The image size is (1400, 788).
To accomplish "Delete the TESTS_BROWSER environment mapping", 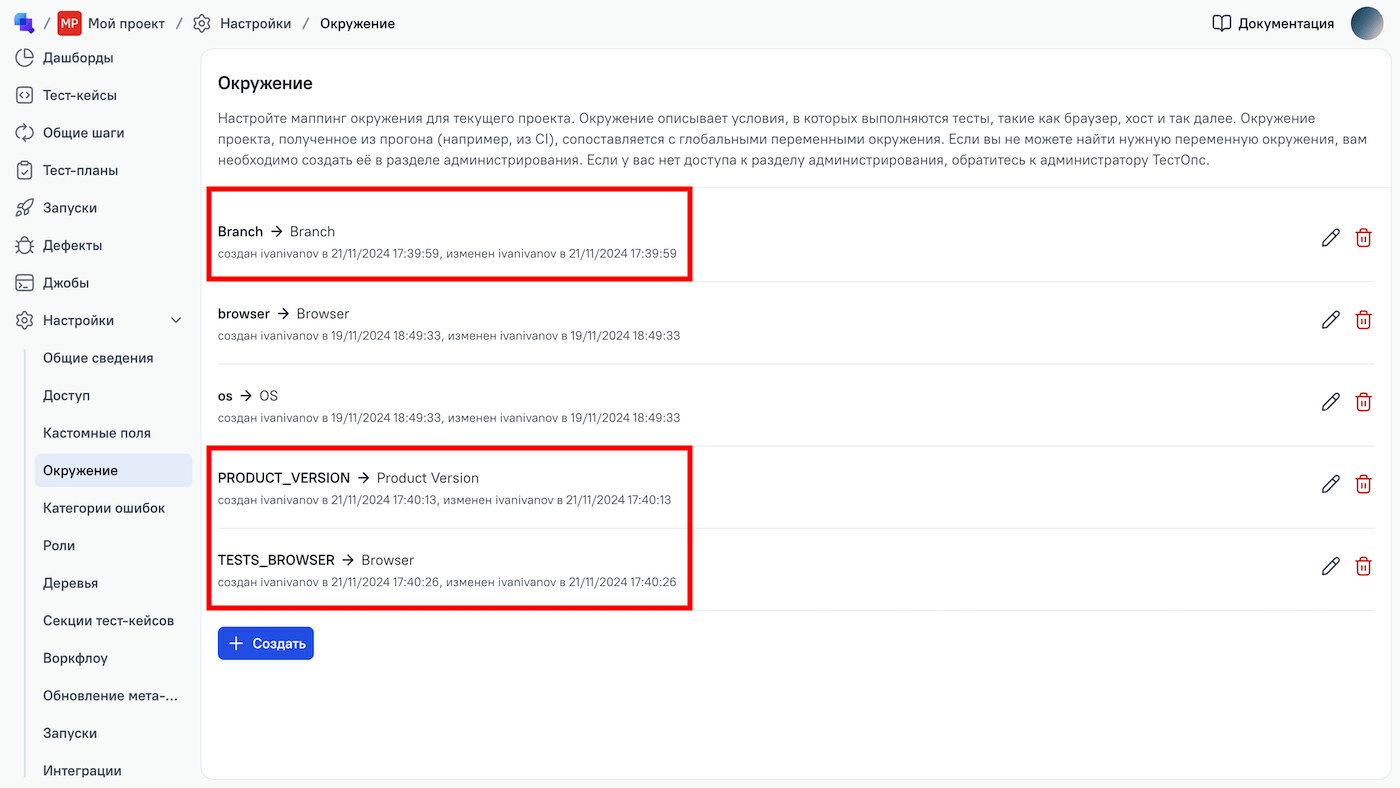I will click(1363, 566).
